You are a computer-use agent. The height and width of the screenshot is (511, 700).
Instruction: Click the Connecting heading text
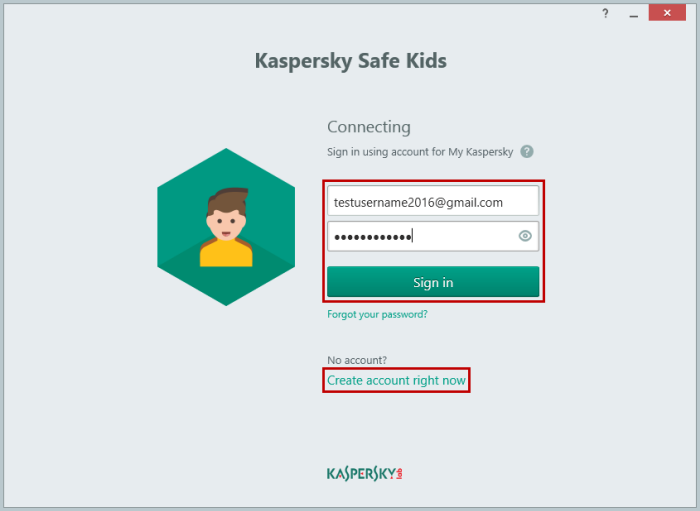[x=369, y=127]
